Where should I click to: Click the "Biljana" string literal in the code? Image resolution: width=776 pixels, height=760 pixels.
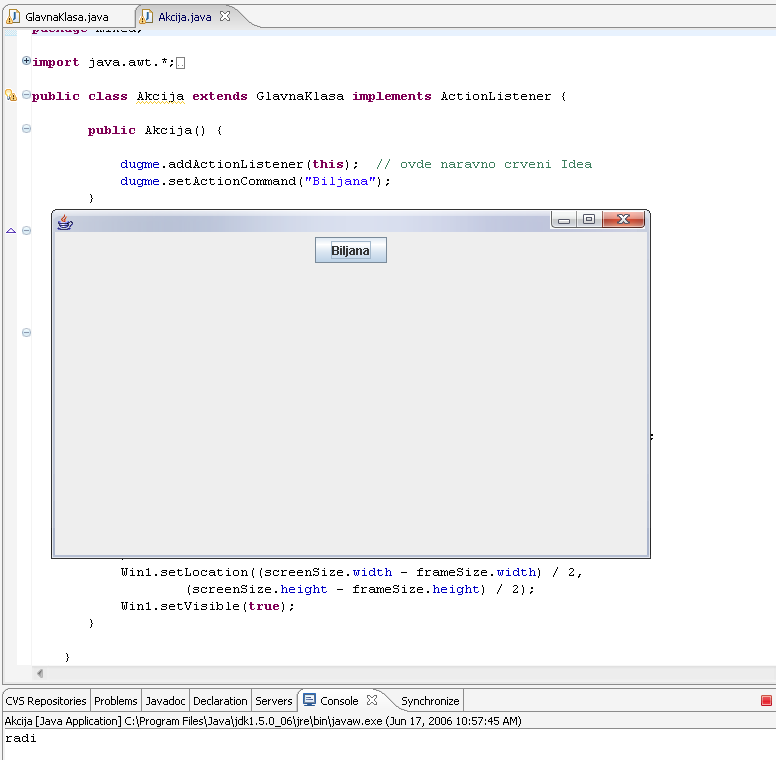point(340,181)
